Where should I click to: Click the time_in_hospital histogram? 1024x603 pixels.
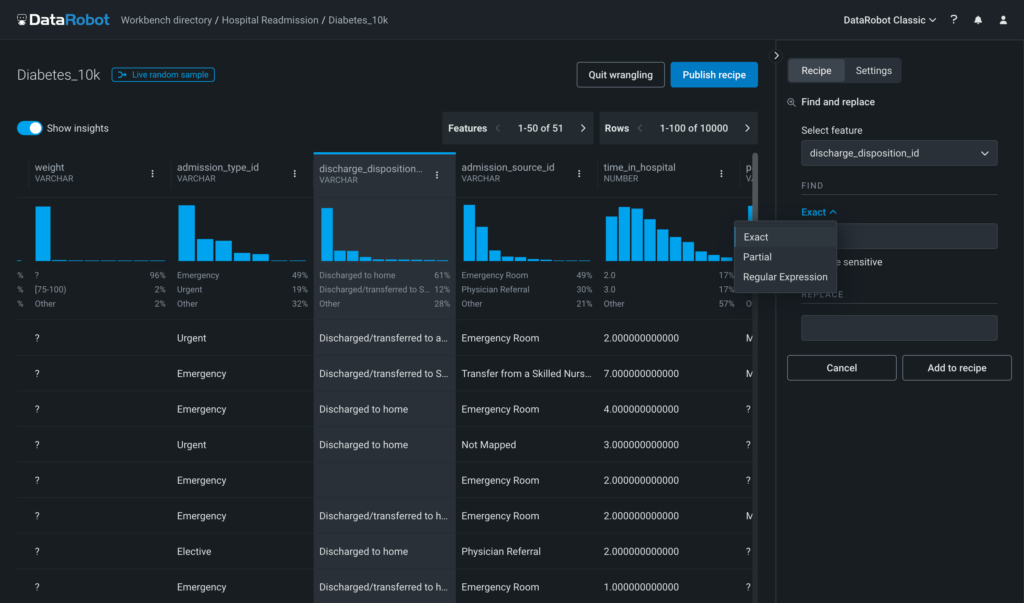[x=669, y=233]
